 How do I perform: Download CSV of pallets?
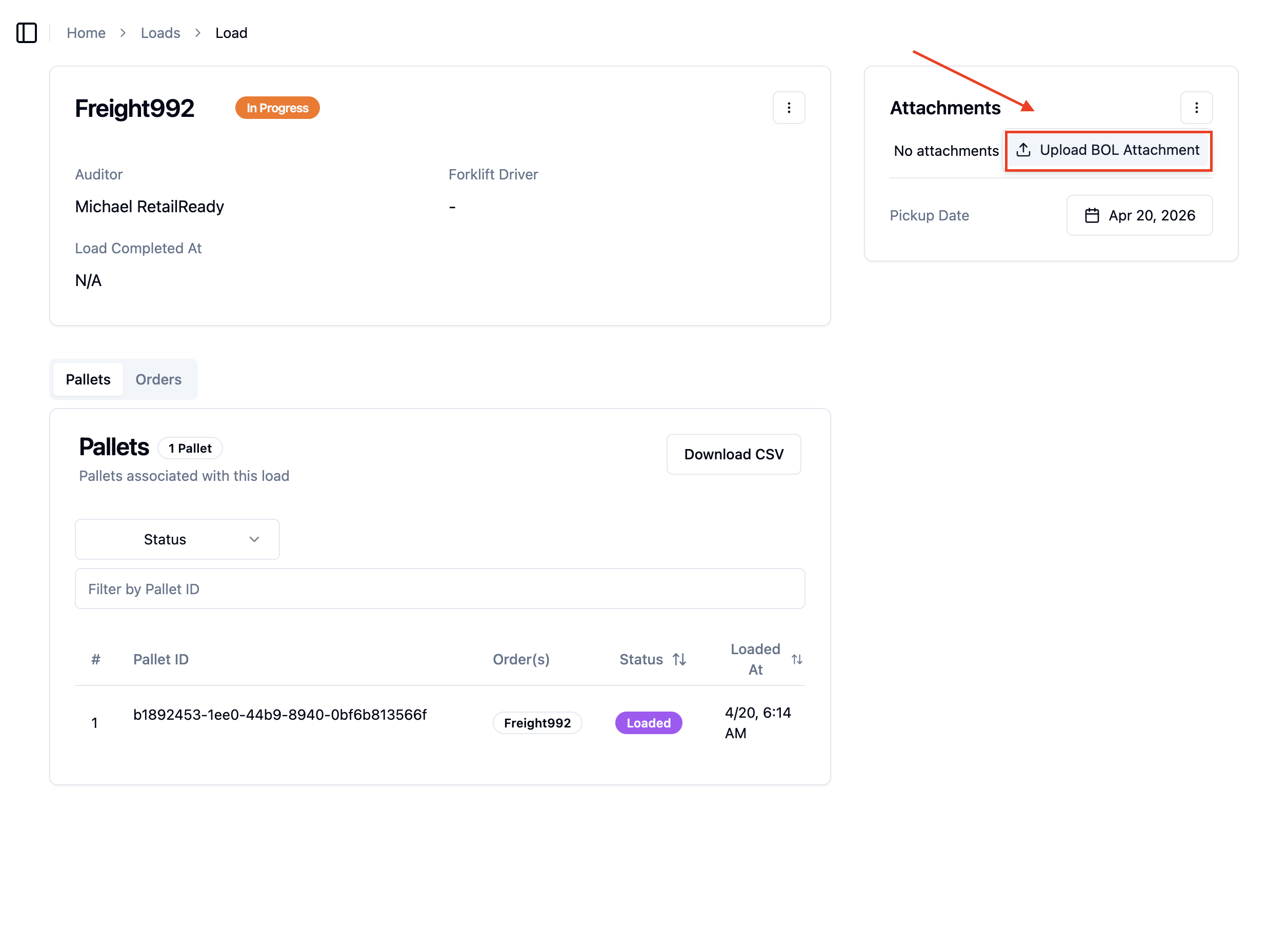coord(734,454)
